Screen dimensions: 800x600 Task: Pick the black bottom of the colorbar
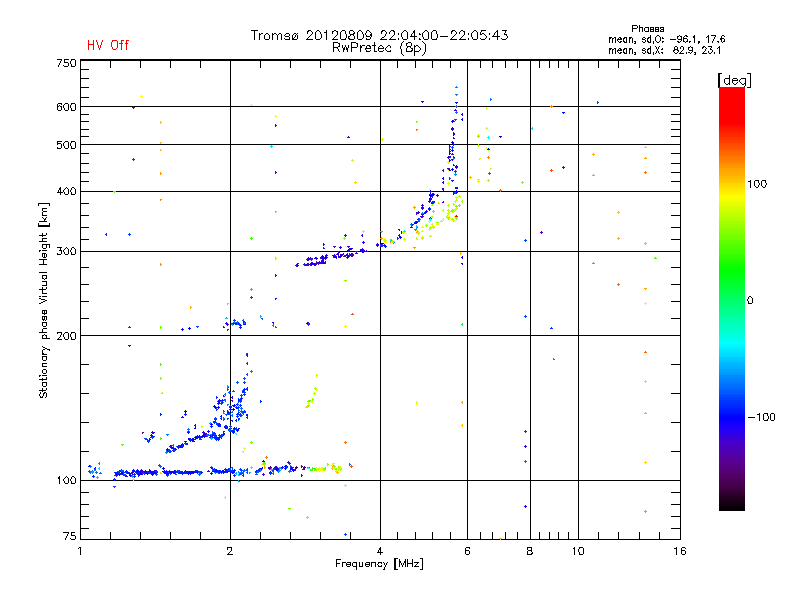[x=732, y=503]
